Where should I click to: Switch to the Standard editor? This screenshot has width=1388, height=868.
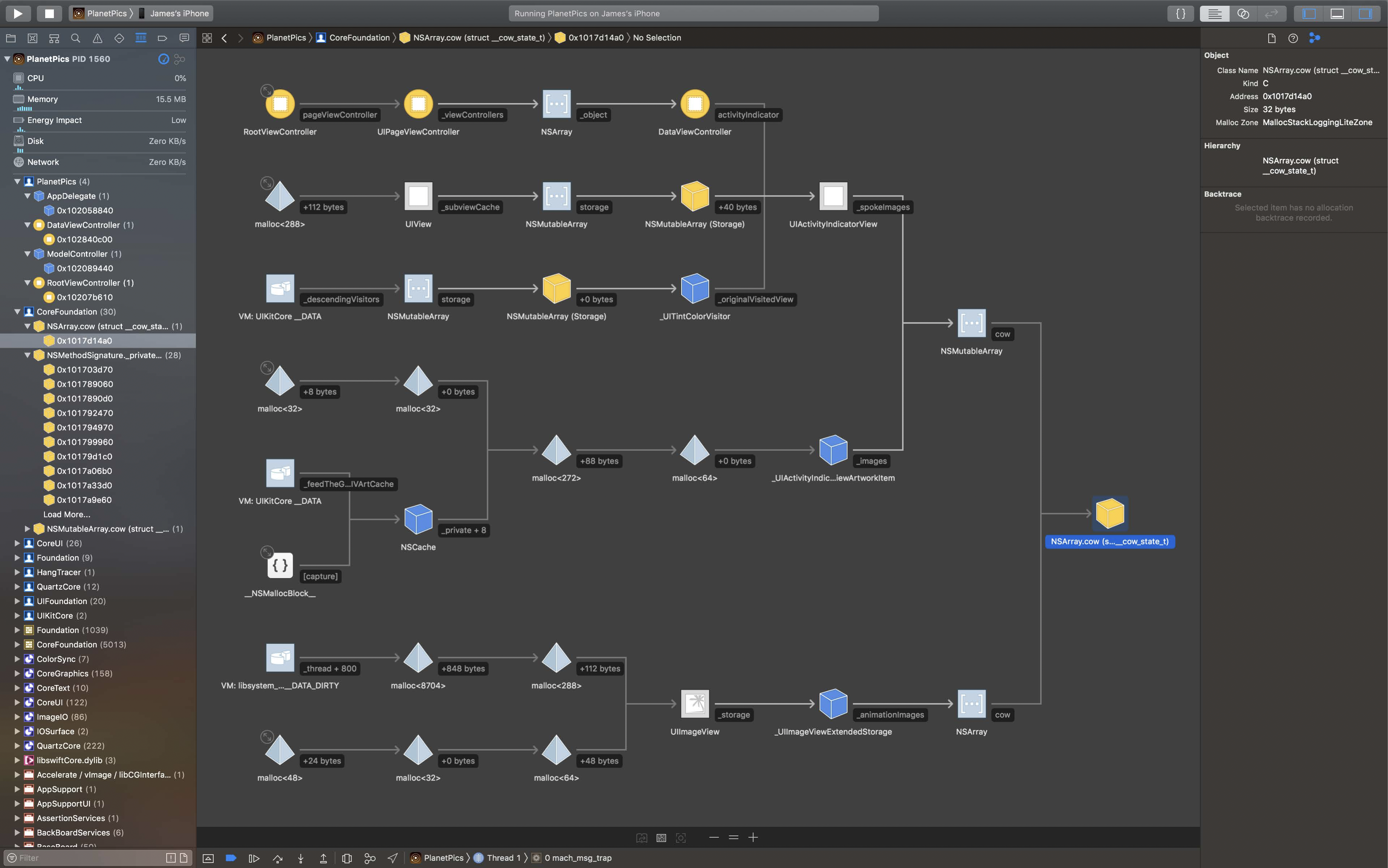click(1214, 13)
